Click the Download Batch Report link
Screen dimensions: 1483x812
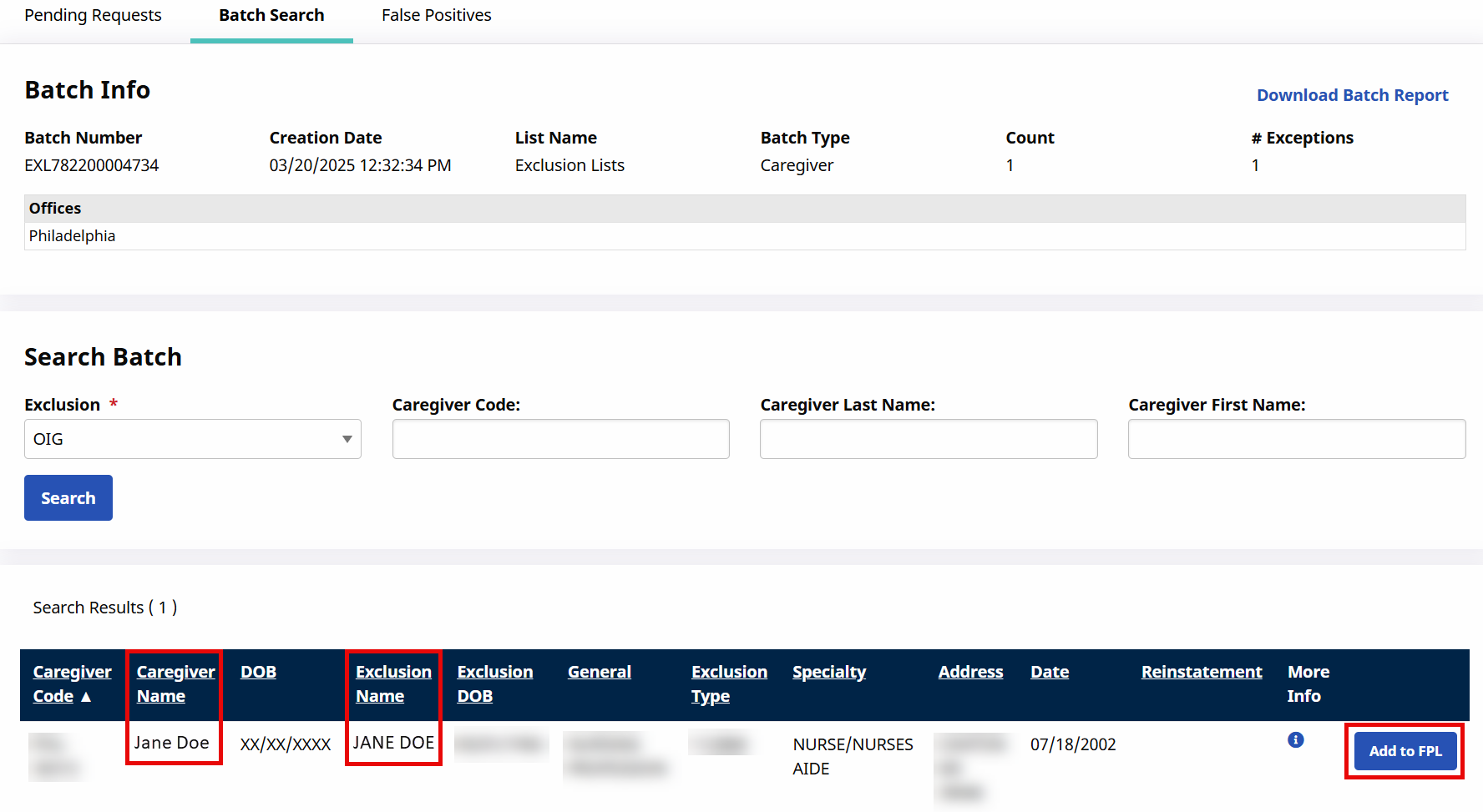pos(1352,95)
